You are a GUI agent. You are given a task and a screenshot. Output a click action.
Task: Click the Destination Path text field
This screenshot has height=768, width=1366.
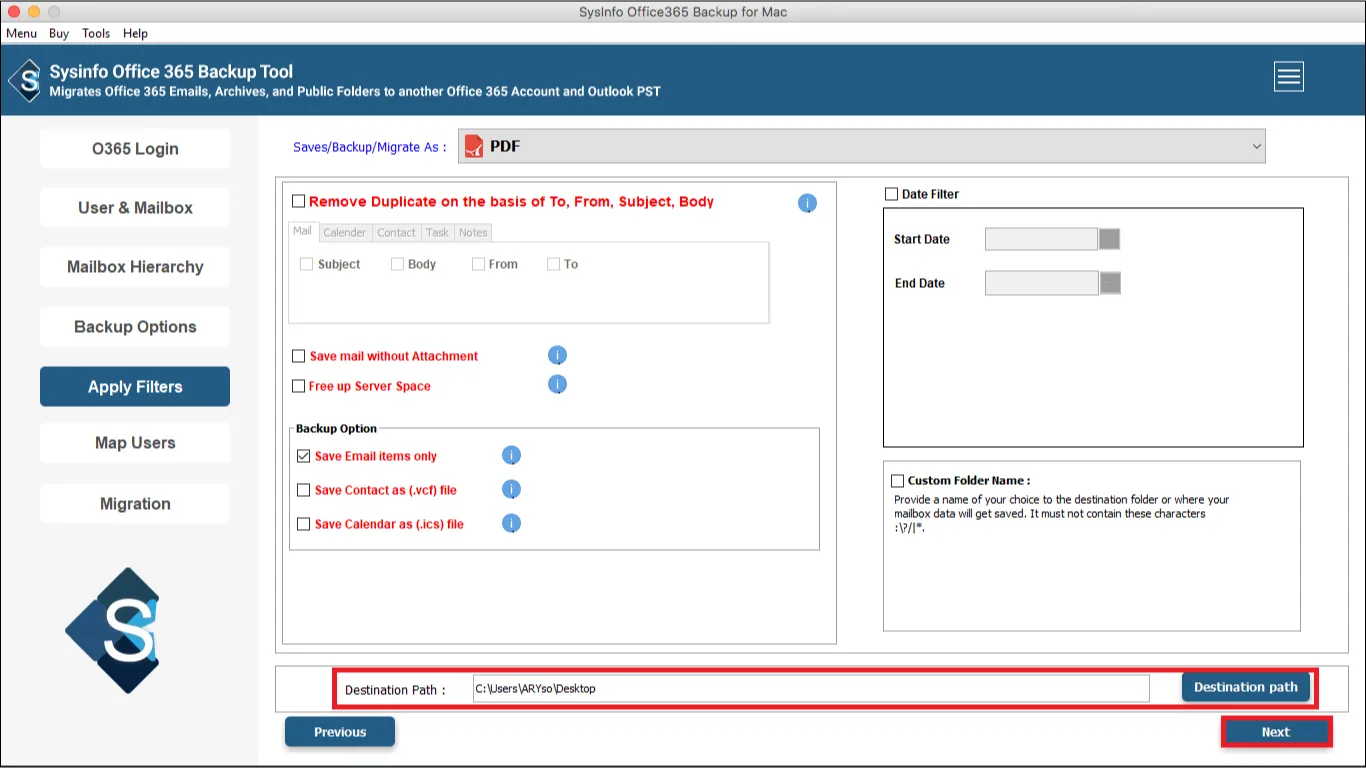[810, 688]
